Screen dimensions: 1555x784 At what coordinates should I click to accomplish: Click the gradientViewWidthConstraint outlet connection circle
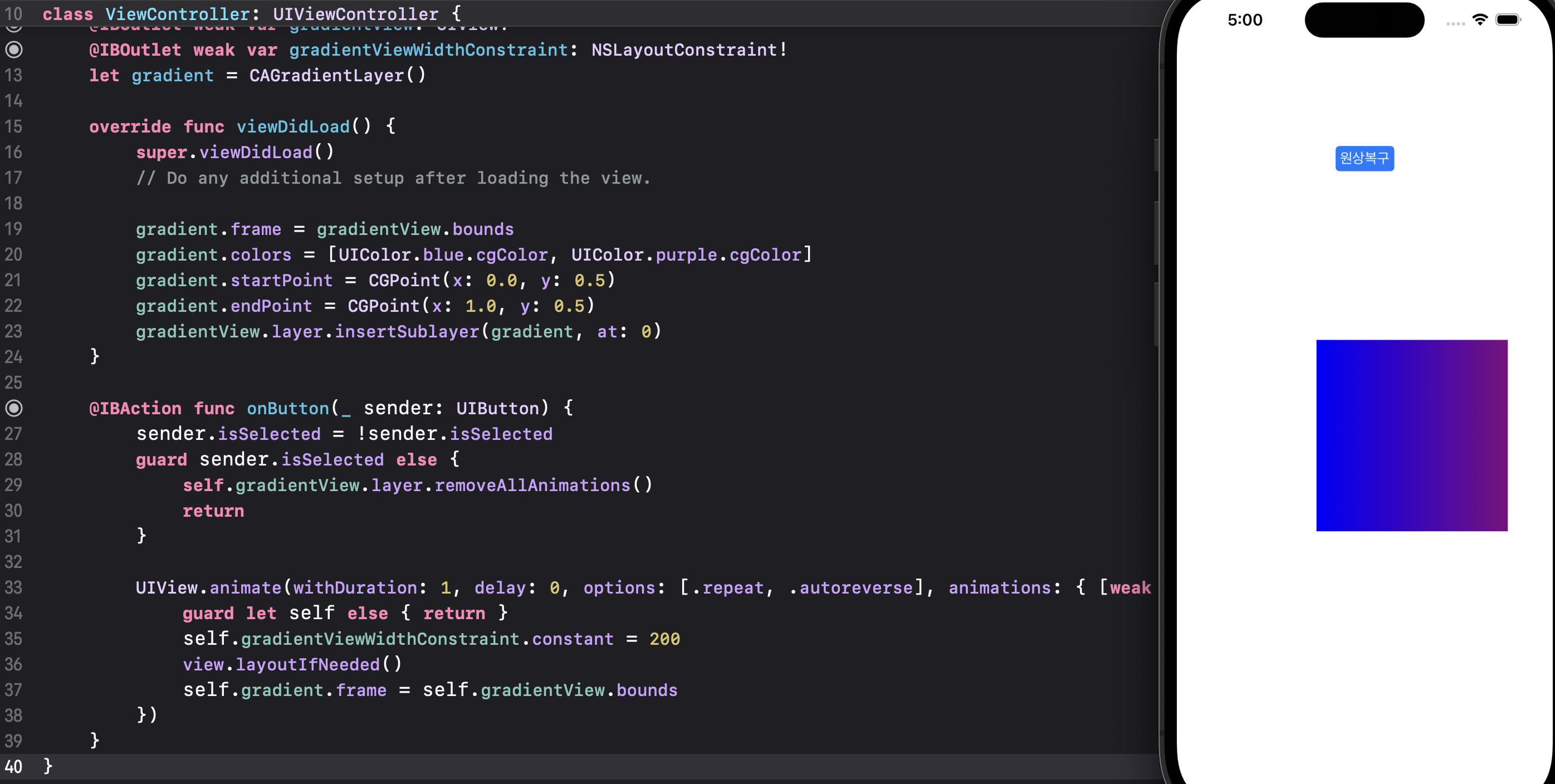pyautogui.click(x=14, y=50)
